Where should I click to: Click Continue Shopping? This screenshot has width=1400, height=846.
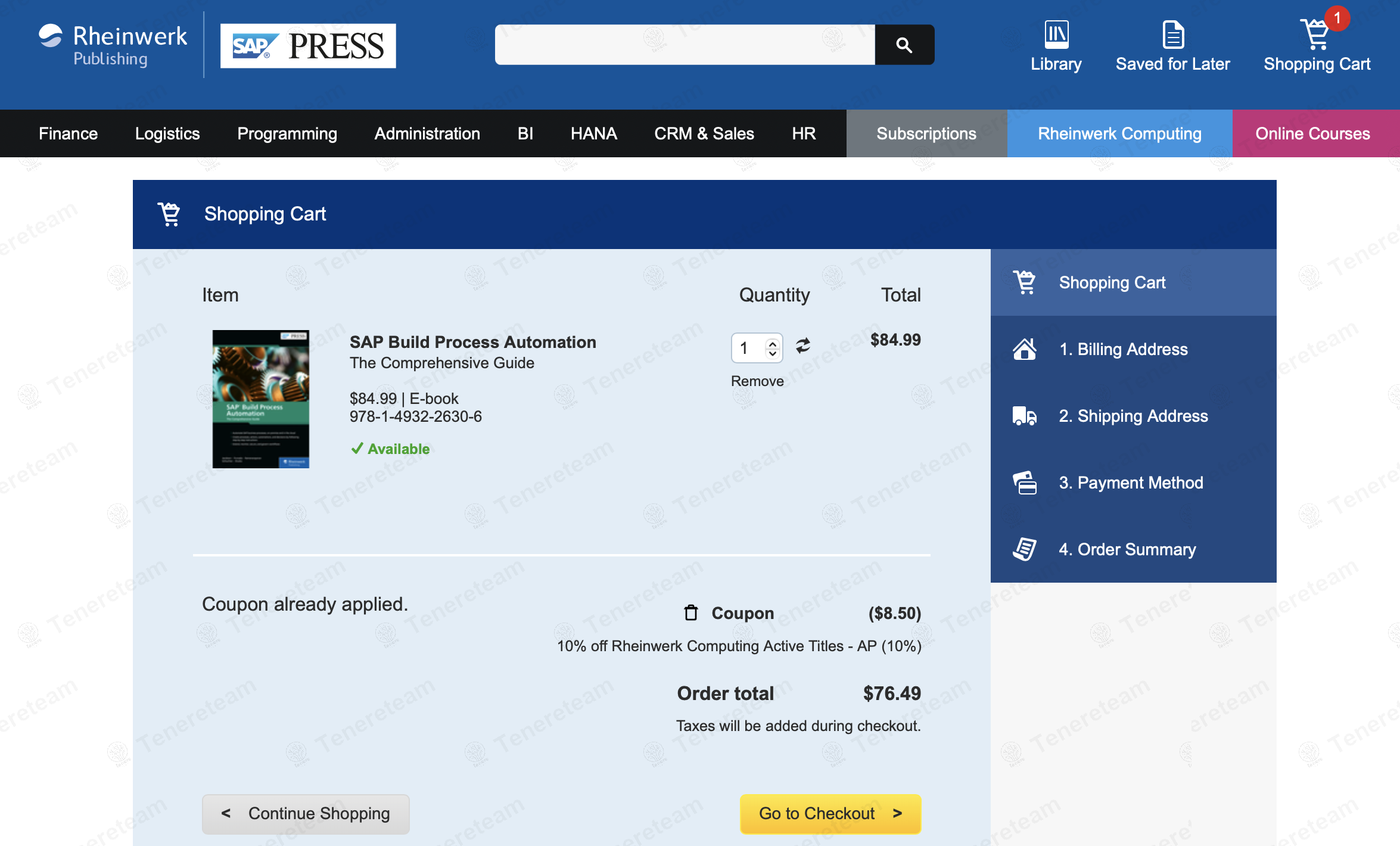(x=306, y=814)
